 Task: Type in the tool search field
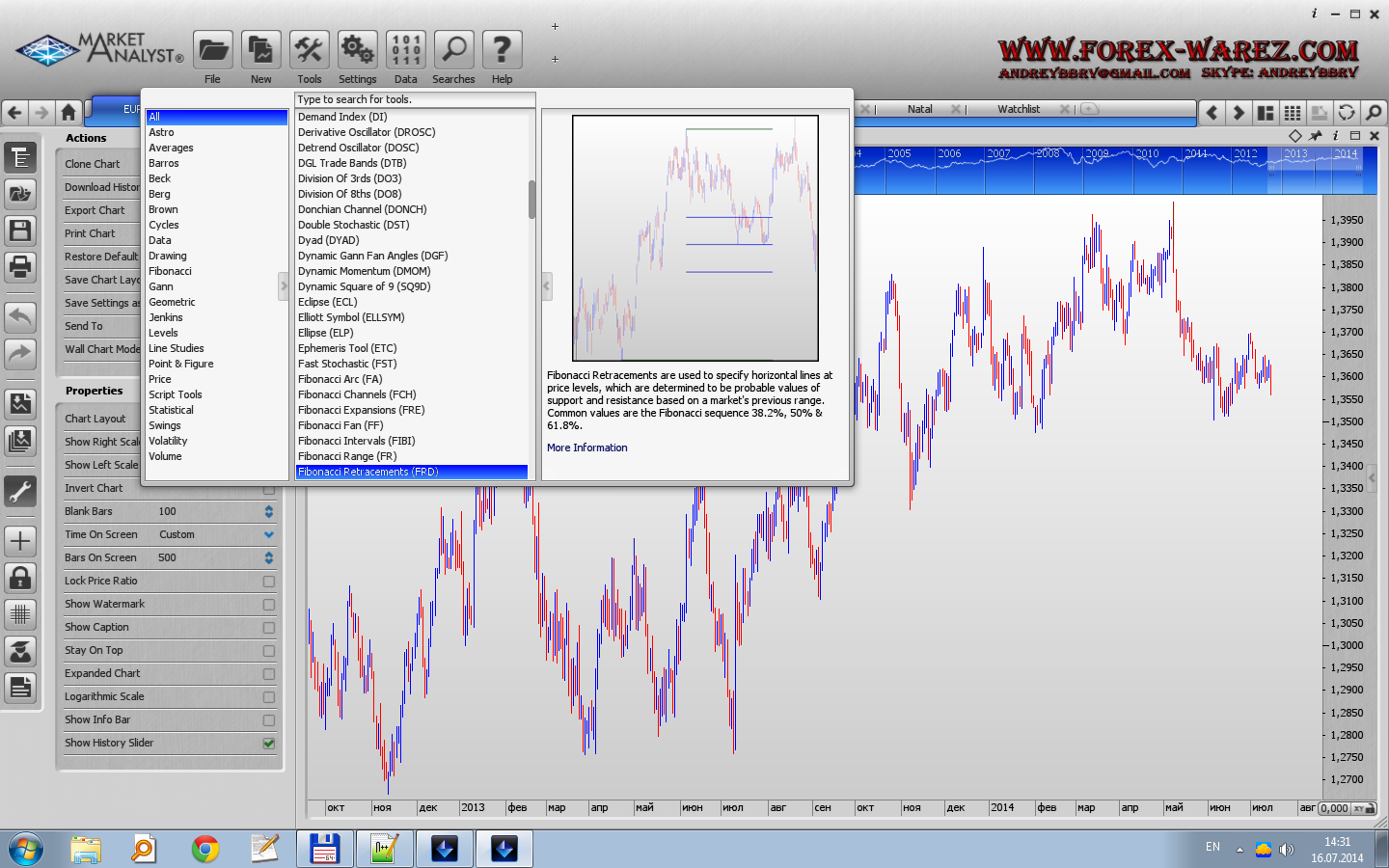tap(415, 99)
